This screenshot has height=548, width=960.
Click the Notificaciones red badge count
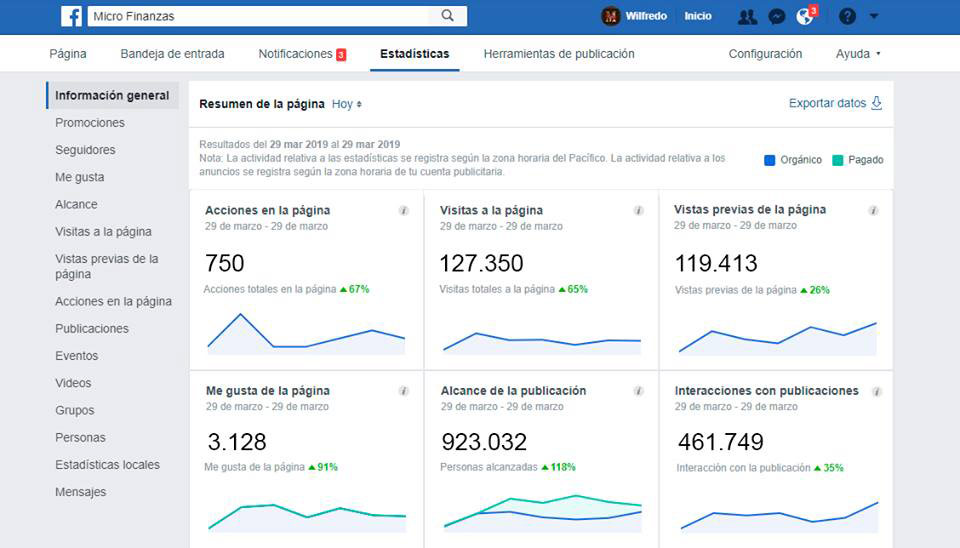(341, 54)
